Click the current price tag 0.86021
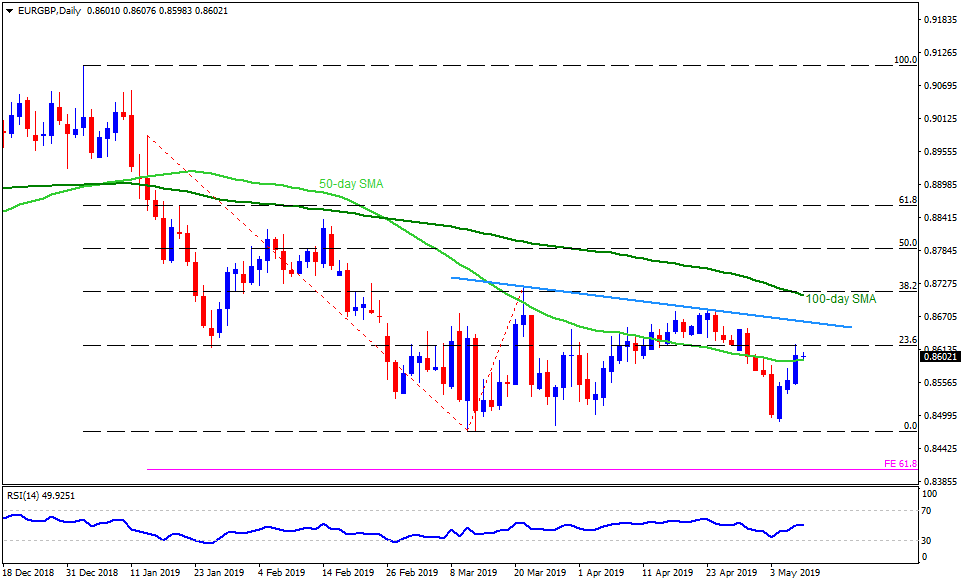The width and height of the screenshot is (964, 584). (x=940, y=356)
